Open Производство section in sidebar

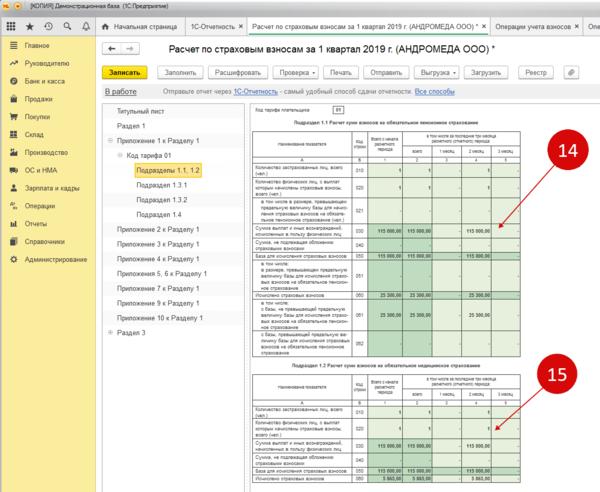coord(46,152)
